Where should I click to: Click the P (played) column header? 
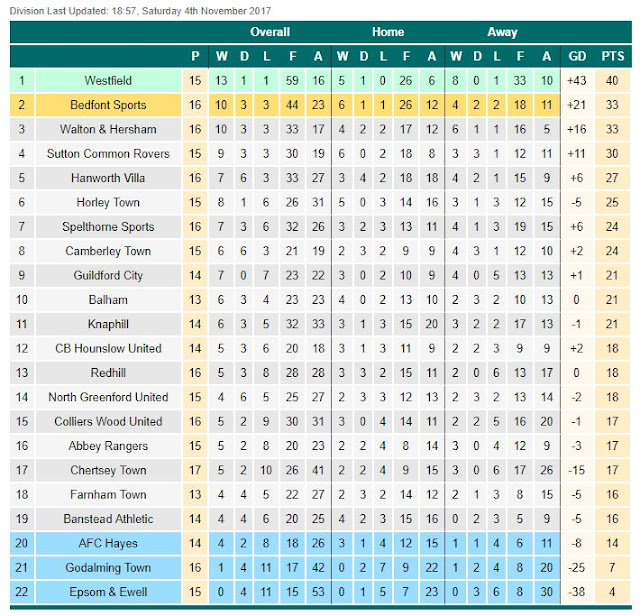195,56
